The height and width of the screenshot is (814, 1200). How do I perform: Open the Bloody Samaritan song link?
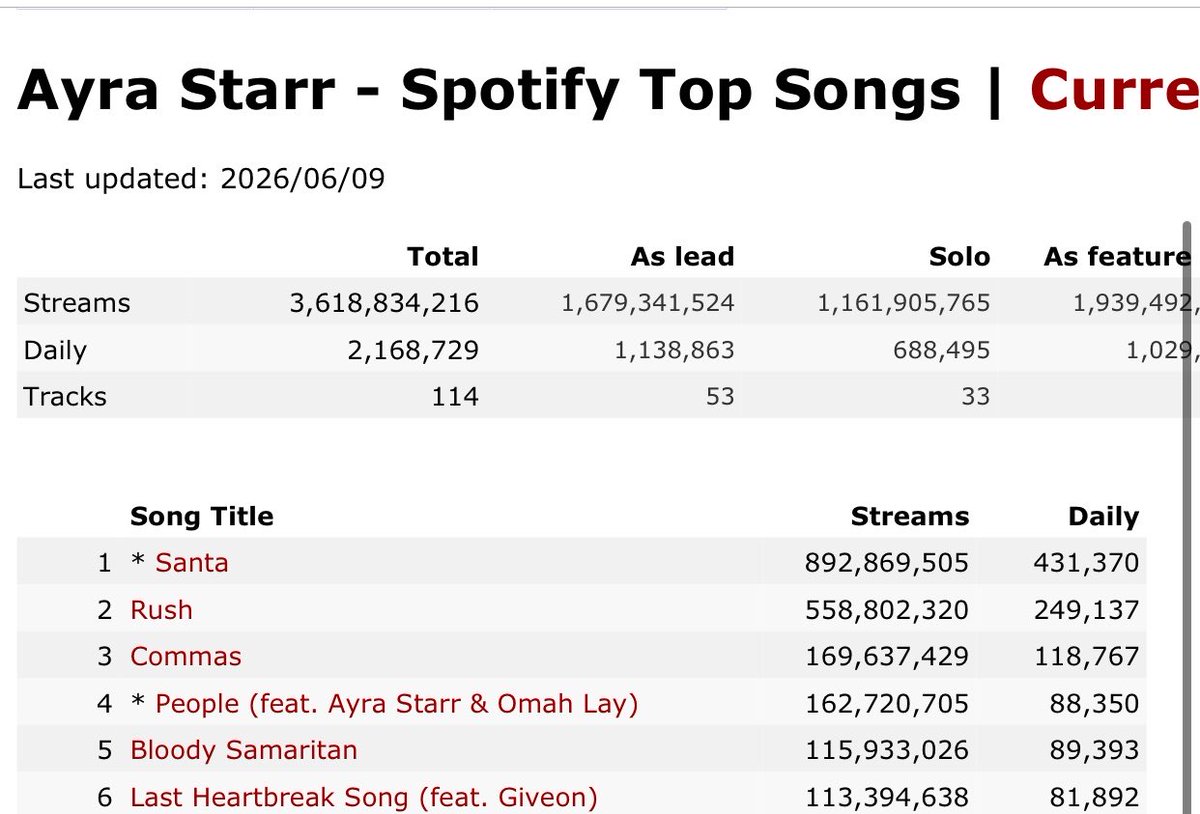[x=244, y=750]
